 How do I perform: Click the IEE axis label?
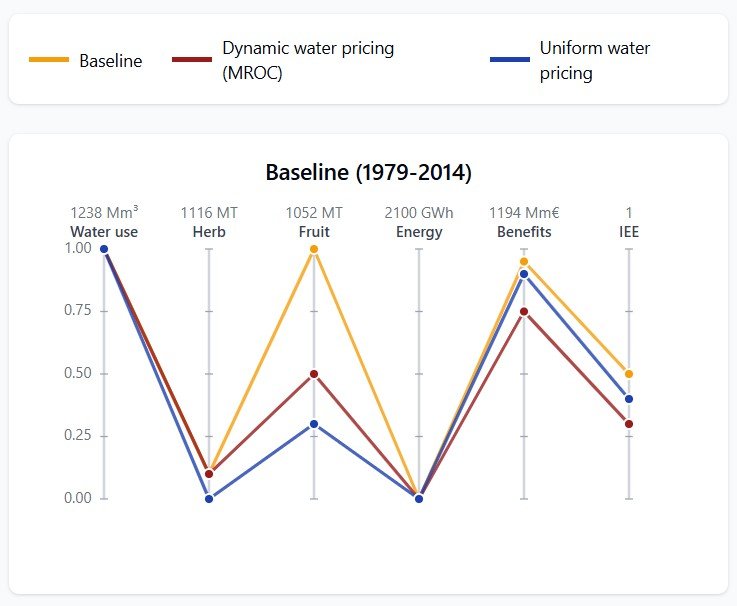tap(629, 232)
